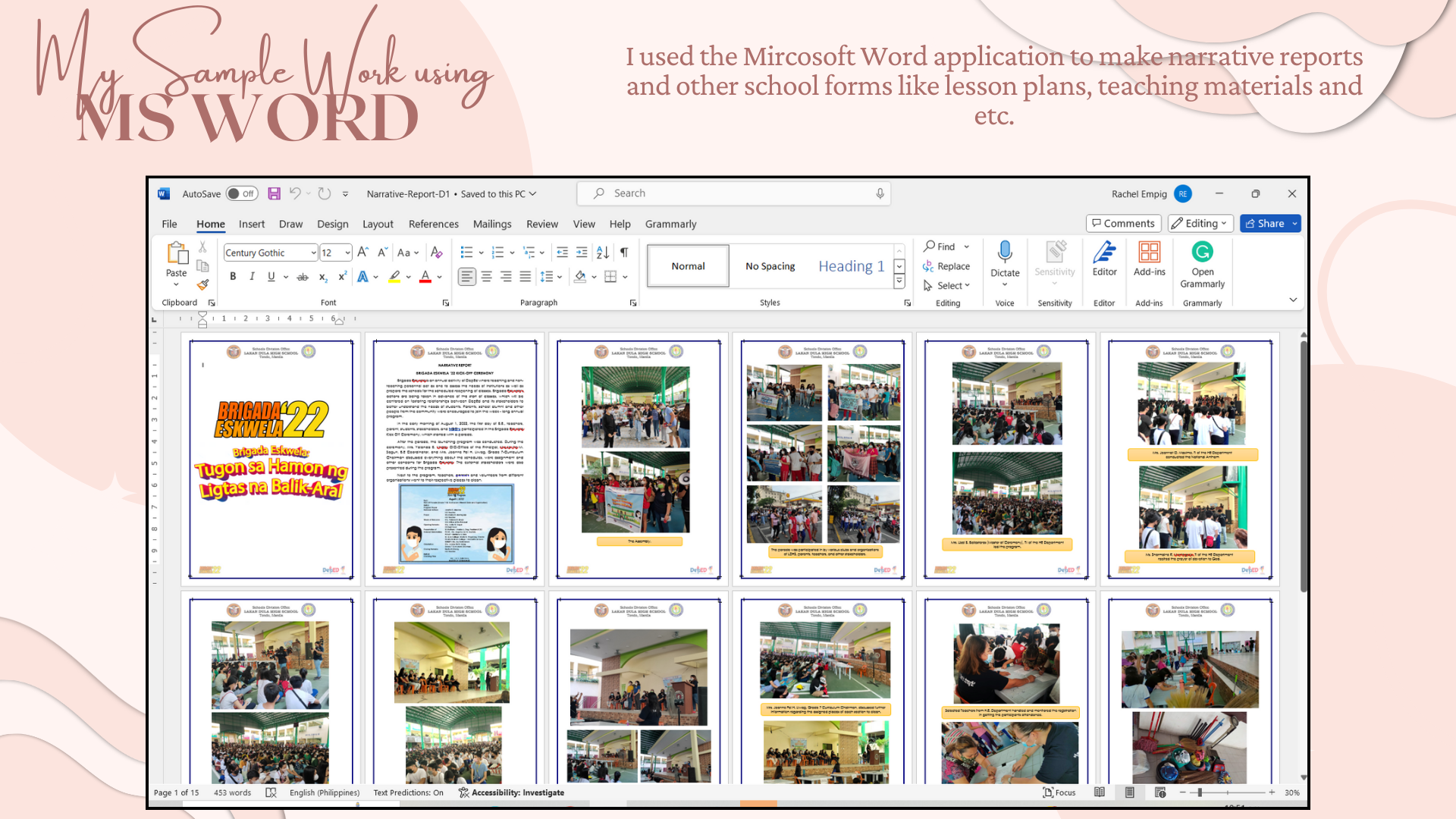Click the Open Grammarly icon

point(1202,253)
